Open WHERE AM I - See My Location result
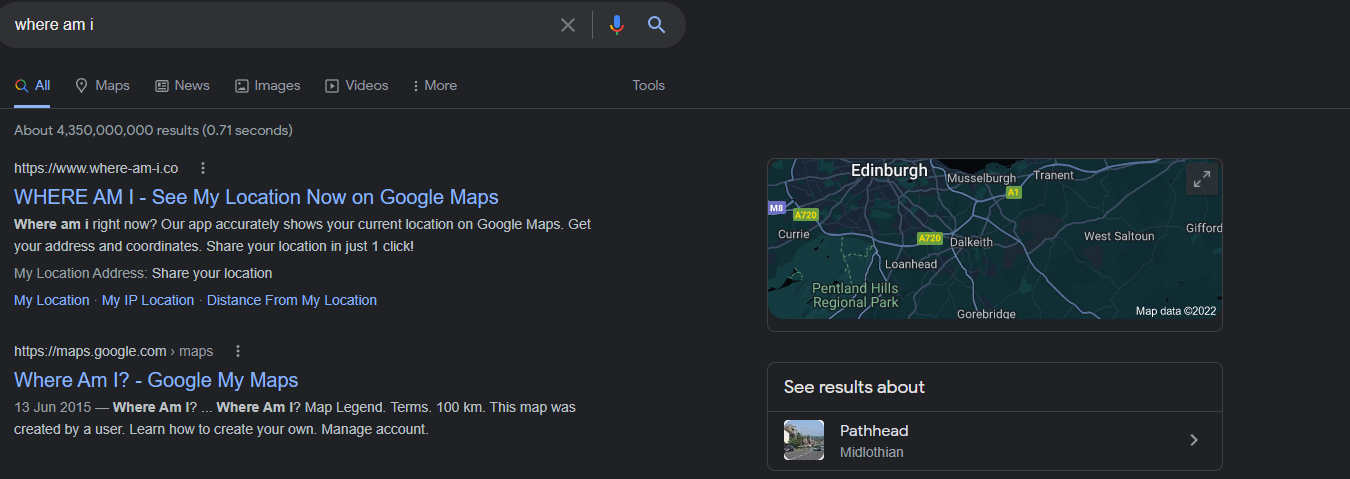 256,197
